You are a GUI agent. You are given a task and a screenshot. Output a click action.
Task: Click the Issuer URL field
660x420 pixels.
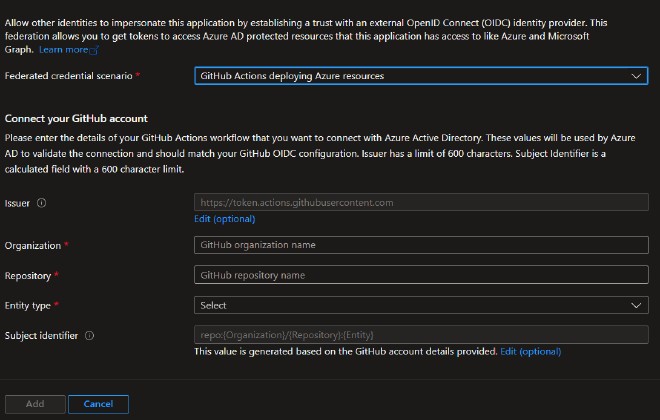pyautogui.click(x=421, y=202)
